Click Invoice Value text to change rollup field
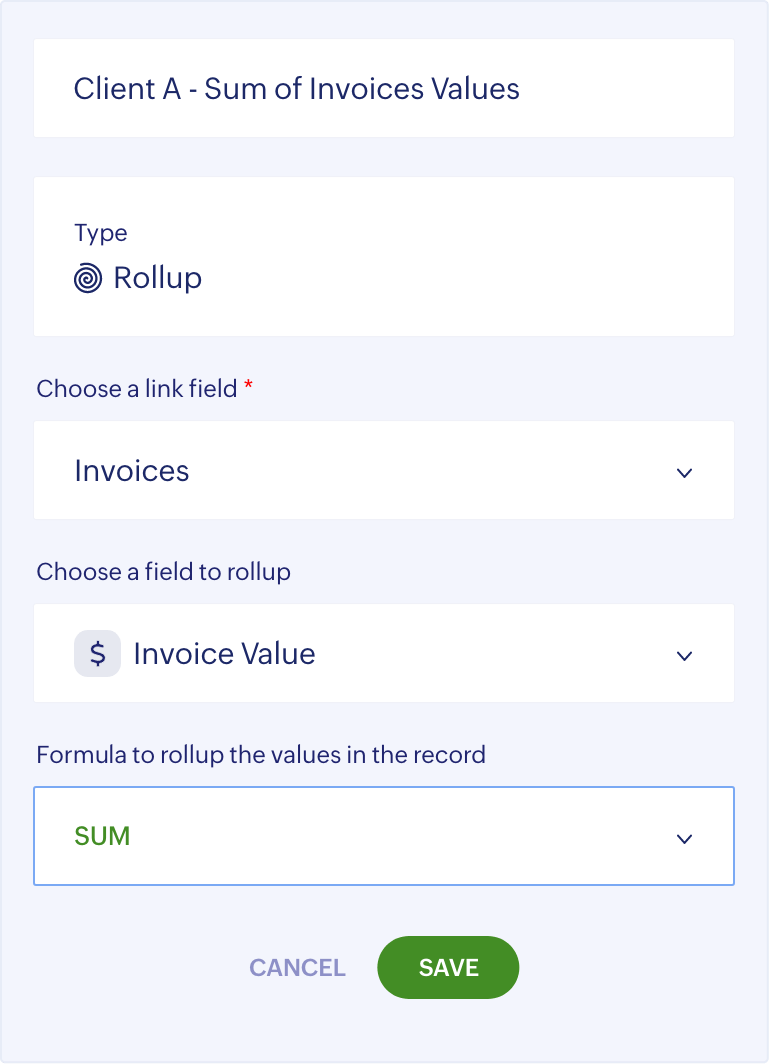The width and height of the screenshot is (769, 1064). pos(225,653)
